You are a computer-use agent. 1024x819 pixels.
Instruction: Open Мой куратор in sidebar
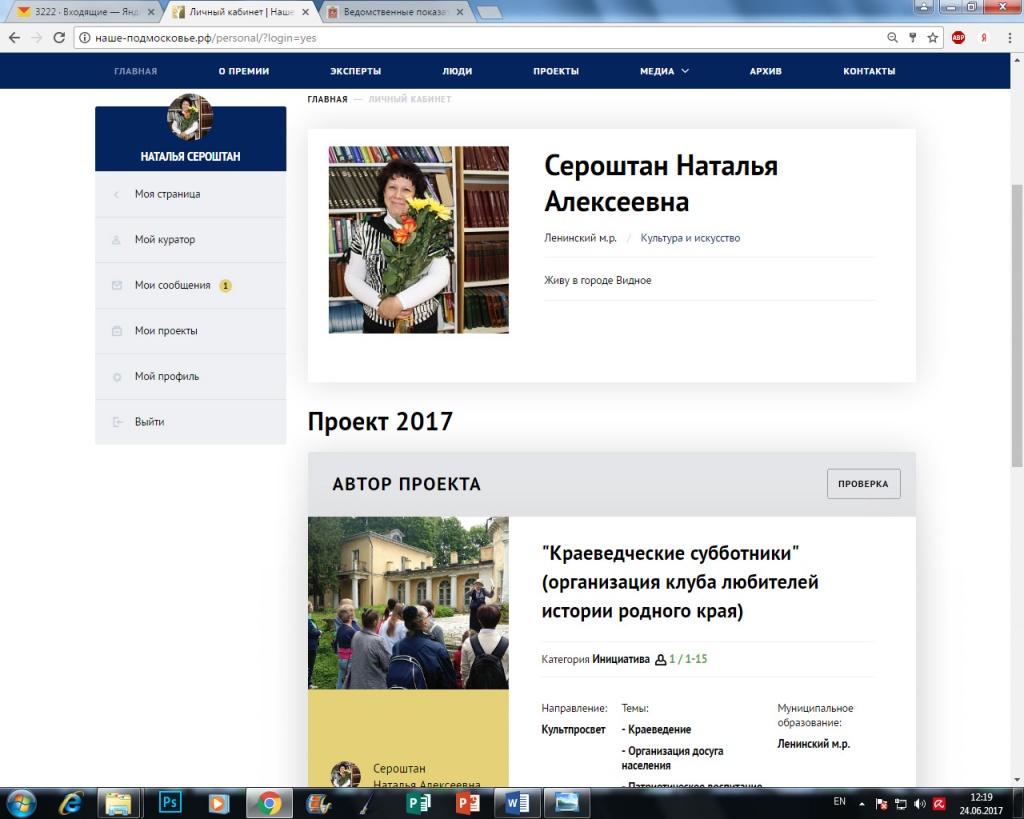[191, 240]
